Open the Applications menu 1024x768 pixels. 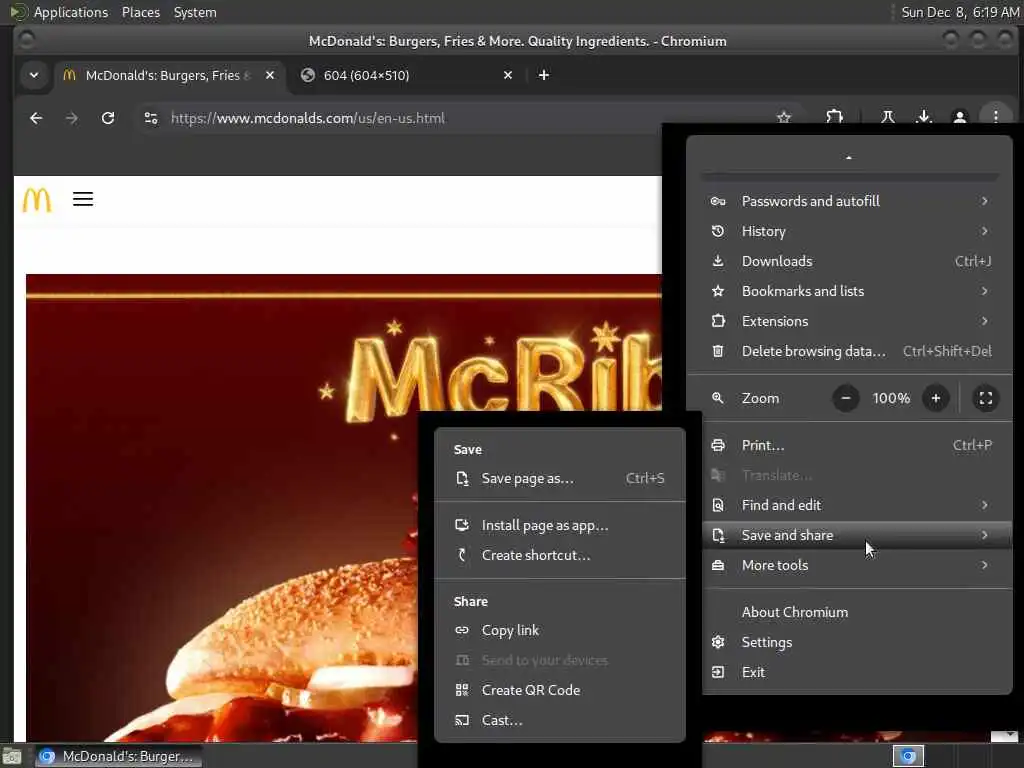[x=71, y=12]
